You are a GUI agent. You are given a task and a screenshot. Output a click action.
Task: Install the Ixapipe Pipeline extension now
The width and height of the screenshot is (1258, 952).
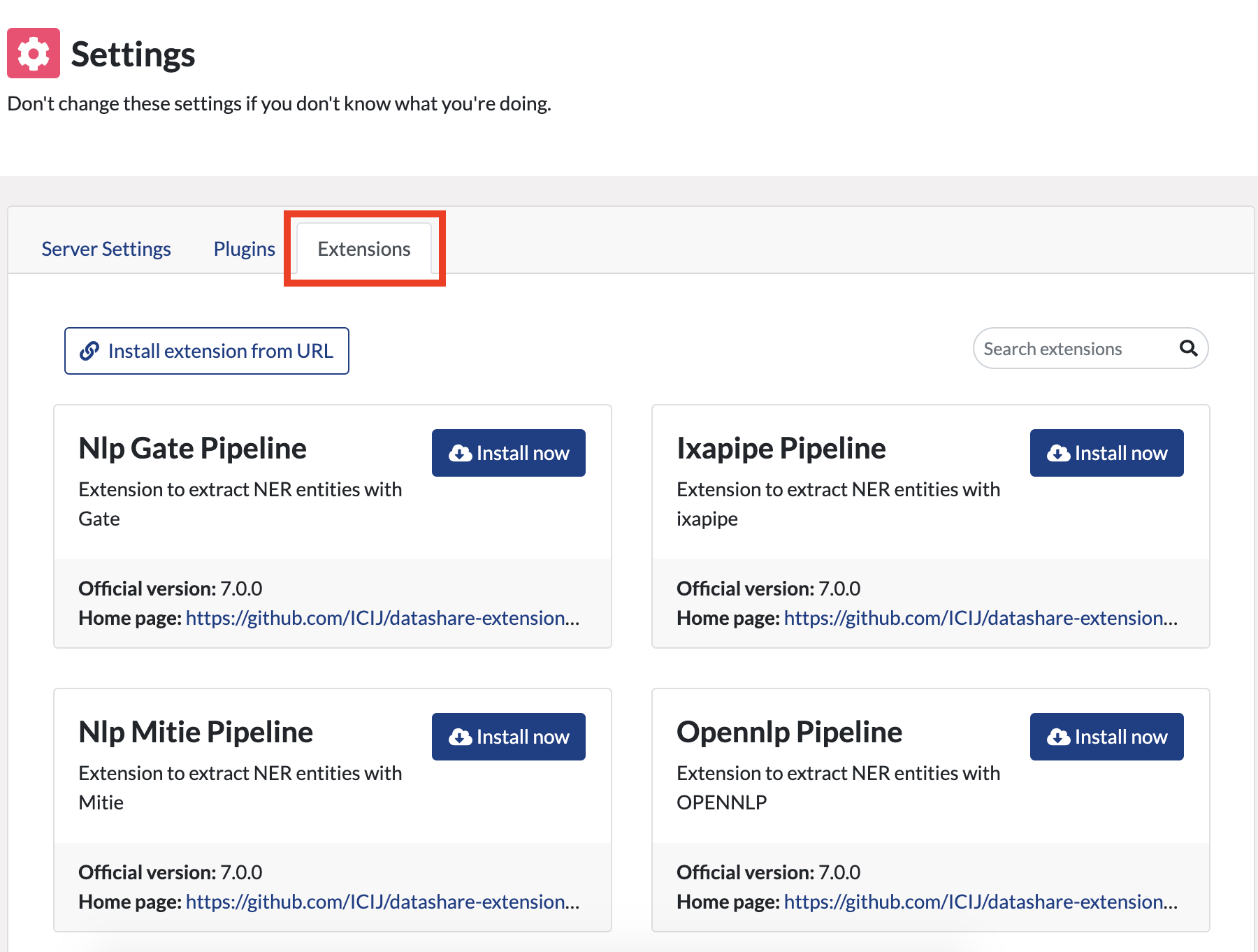pyautogui.click(x=1107, y=453)
